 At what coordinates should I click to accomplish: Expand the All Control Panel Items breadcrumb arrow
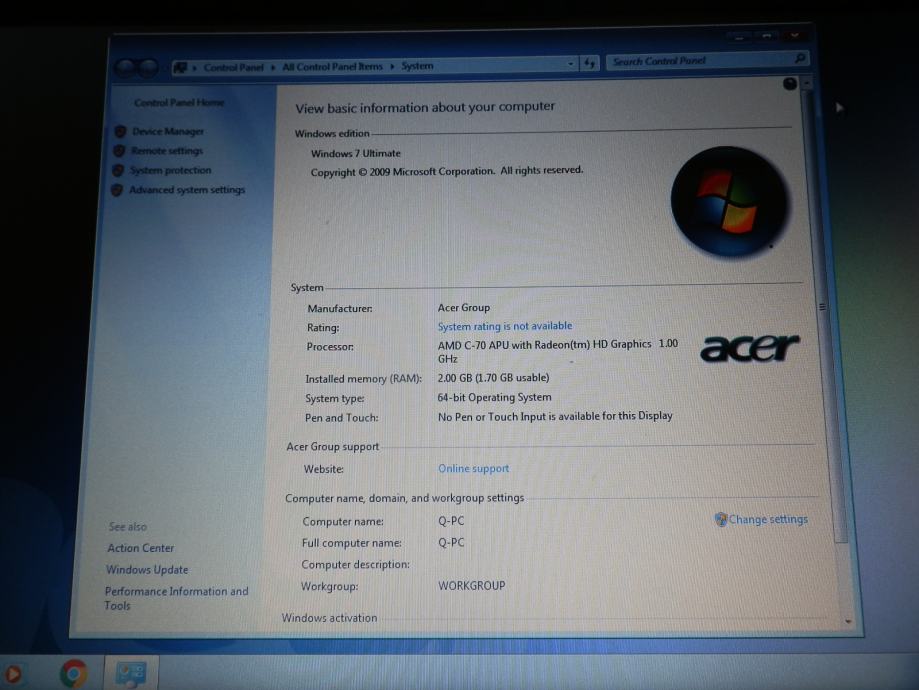point(392,66)
